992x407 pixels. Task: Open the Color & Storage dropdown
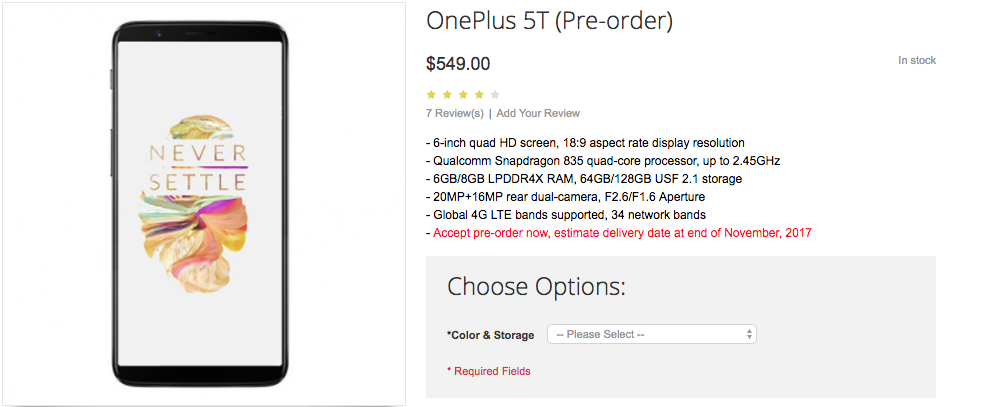651,334
